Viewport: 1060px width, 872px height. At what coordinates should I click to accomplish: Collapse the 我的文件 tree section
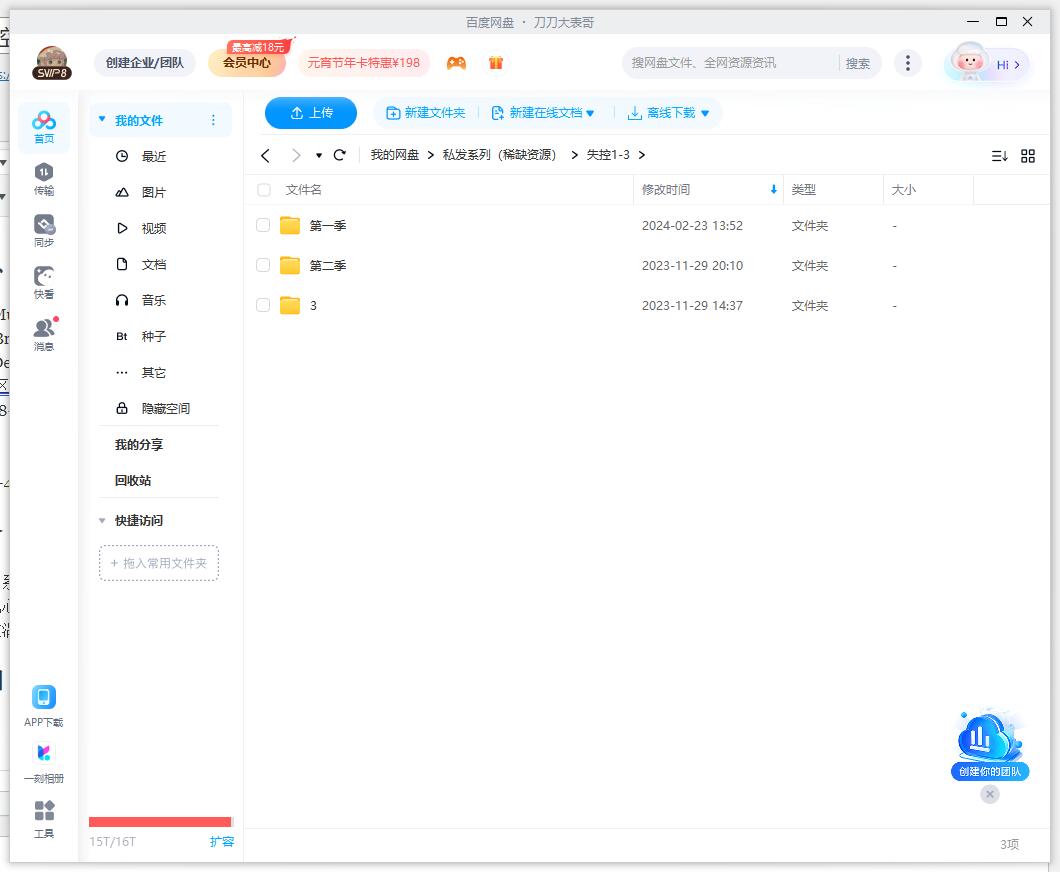tap(102, 120)
